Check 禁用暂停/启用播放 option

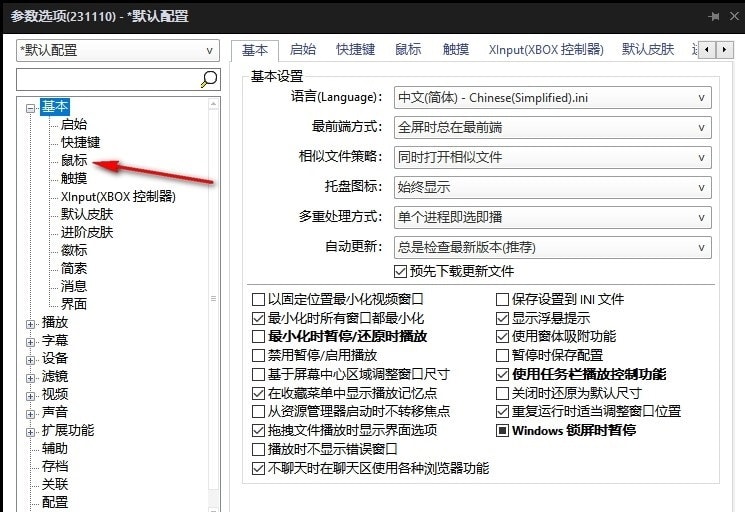tap(258, 355)
